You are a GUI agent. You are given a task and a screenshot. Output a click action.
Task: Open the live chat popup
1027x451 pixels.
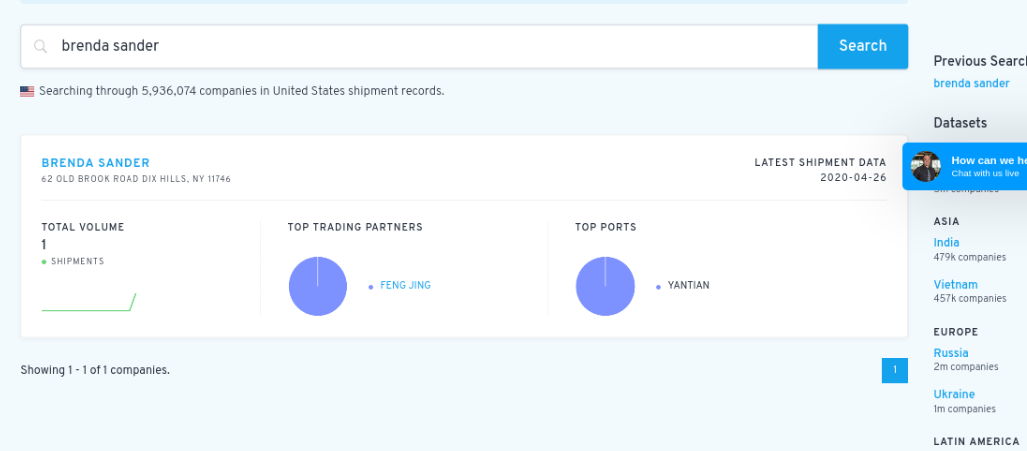tap(965, 166)
